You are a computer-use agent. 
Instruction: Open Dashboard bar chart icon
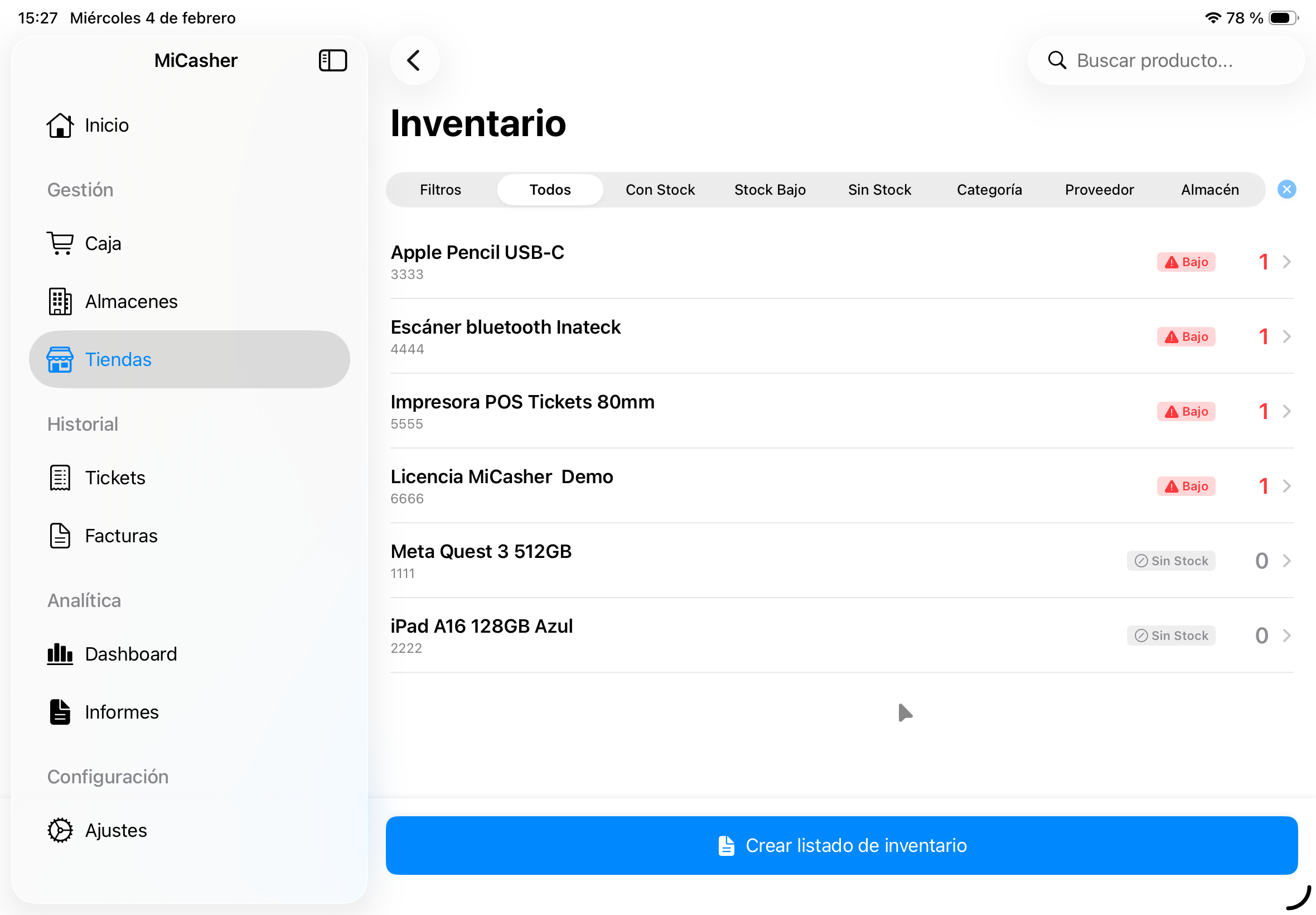[x=60, y=653]
